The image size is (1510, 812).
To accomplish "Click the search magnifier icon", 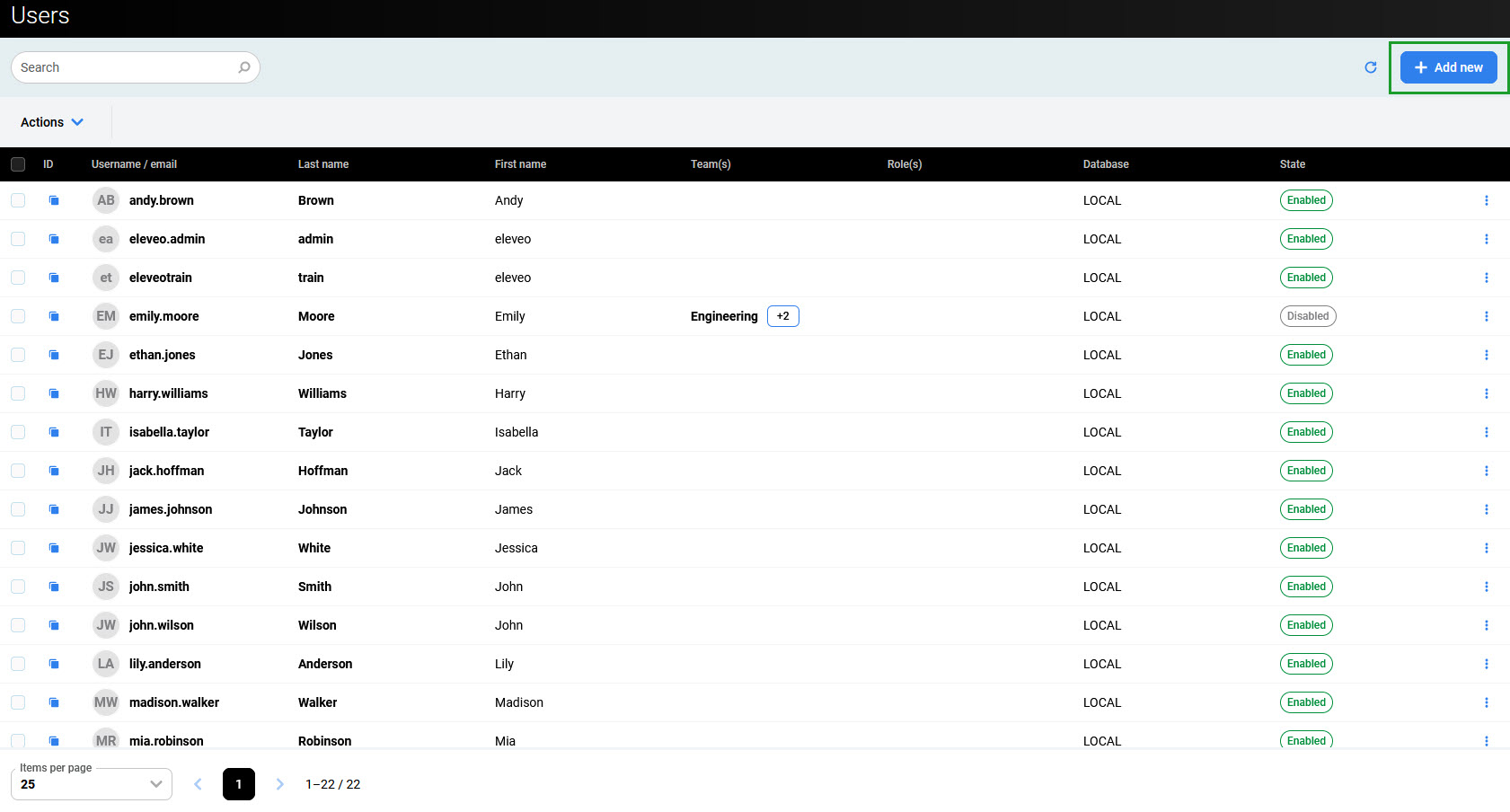I will [x=243, y=67].
